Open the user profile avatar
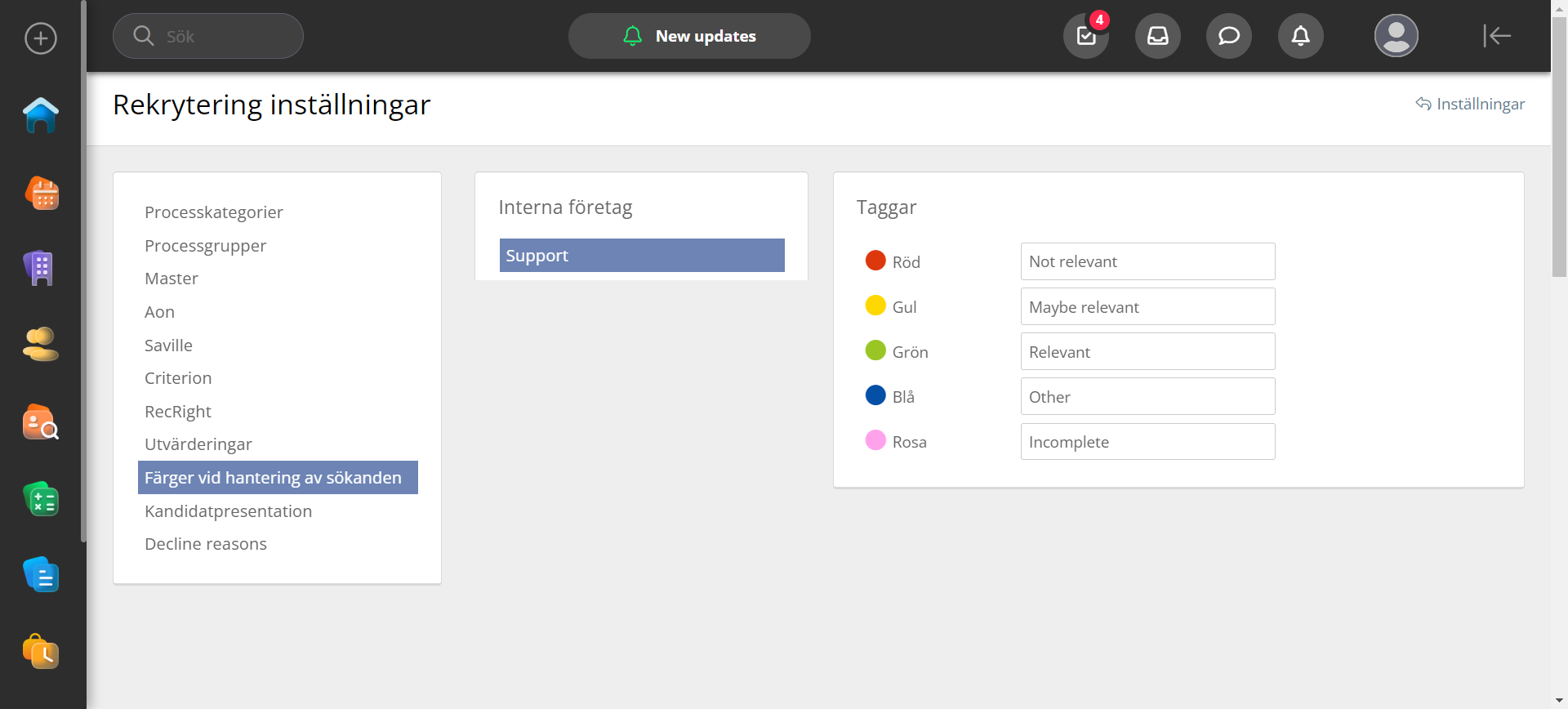 1396,36
